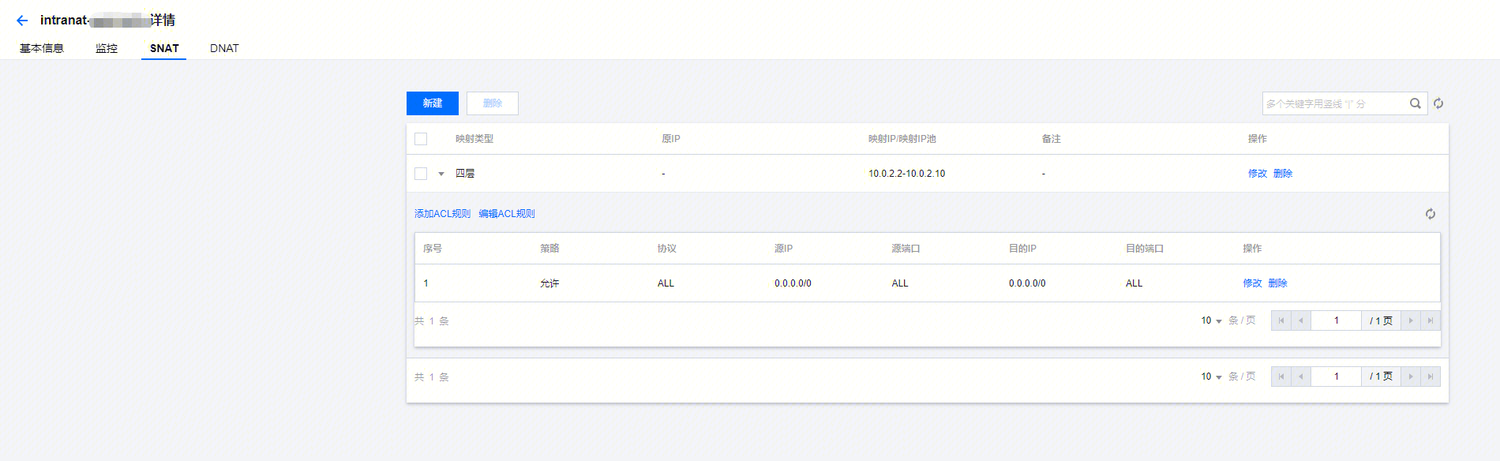Tick the checkbox for the 四层 row

(421, 173)
